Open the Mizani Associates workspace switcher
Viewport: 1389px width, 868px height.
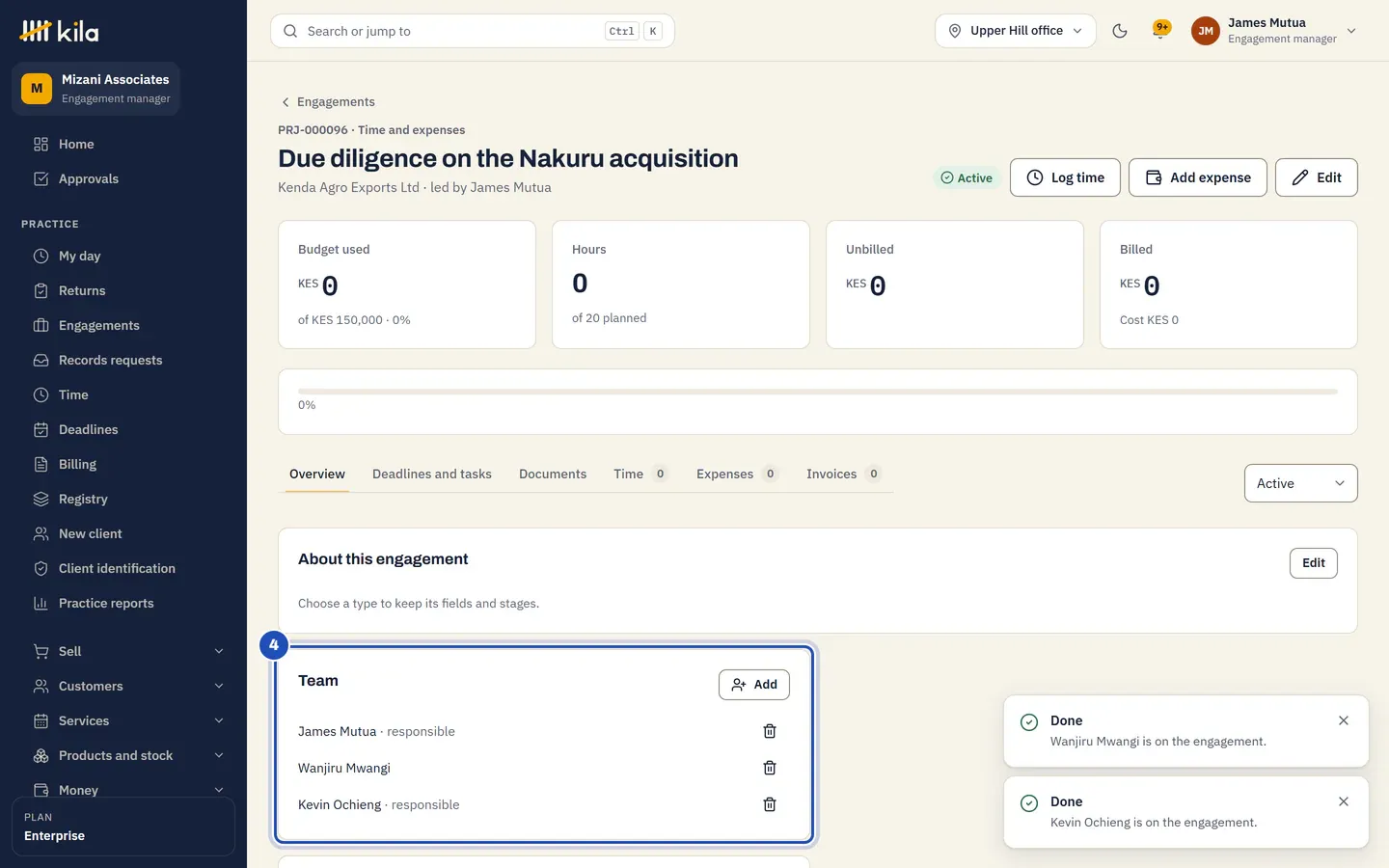pyautogui.click(x=96, y=89)
